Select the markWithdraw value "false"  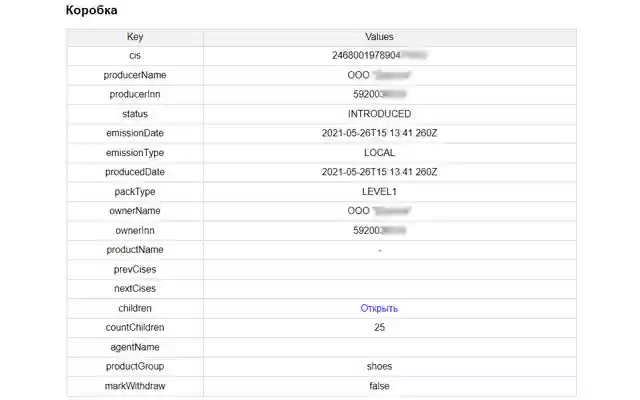(x=379, y=385)
